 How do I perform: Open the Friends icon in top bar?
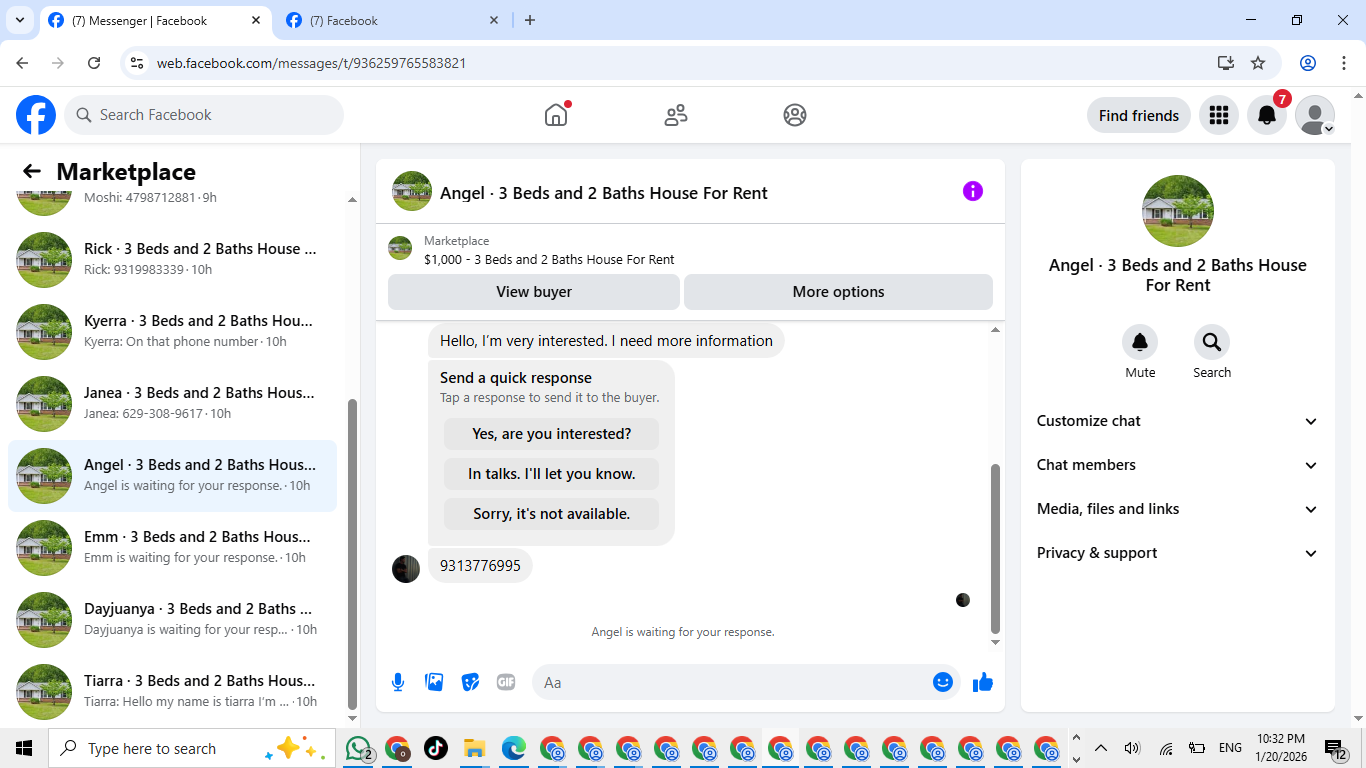[676, 115]
